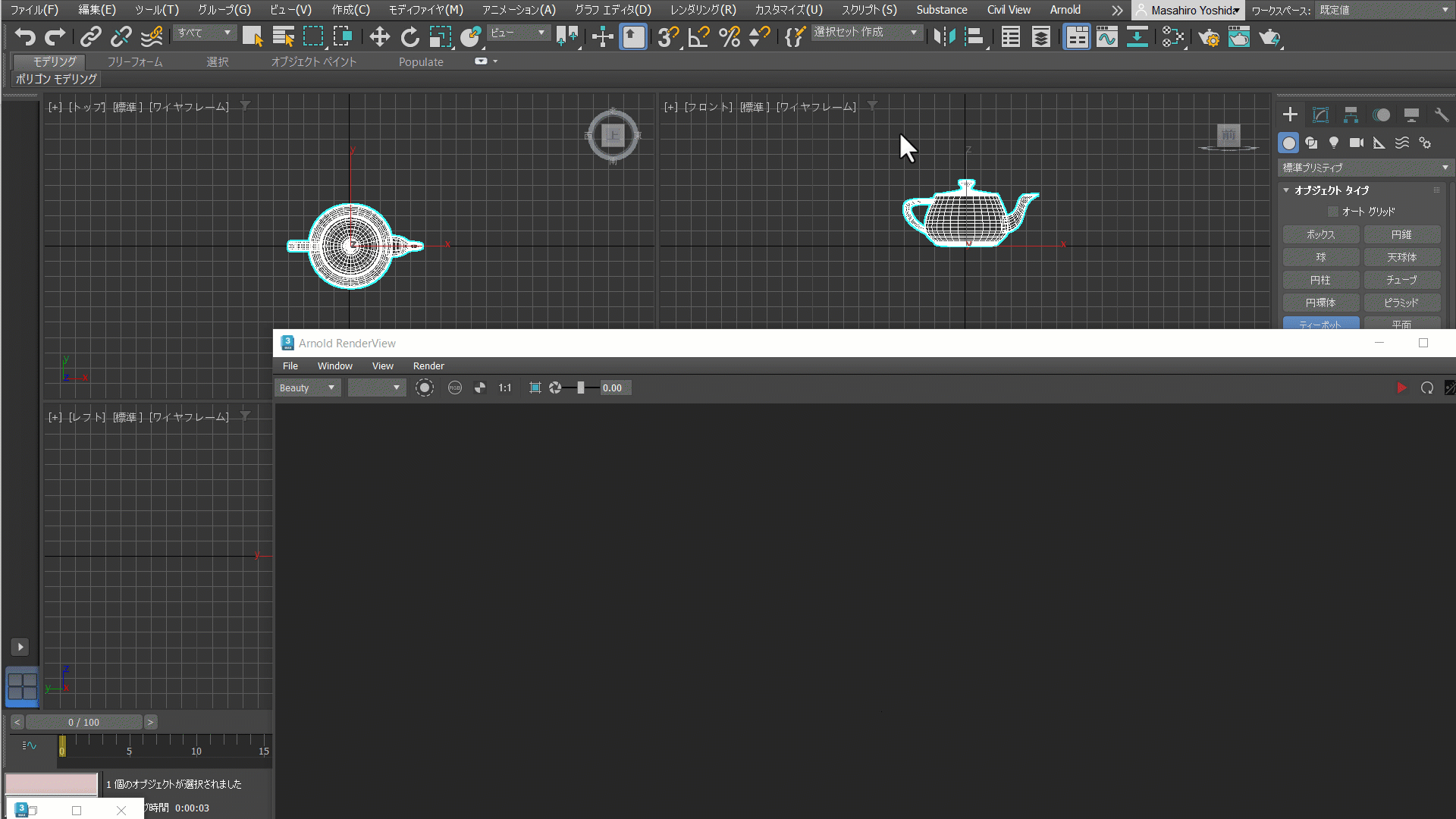
Task: Open Display panel in command panel
Action: click(x=1411, y=115)
